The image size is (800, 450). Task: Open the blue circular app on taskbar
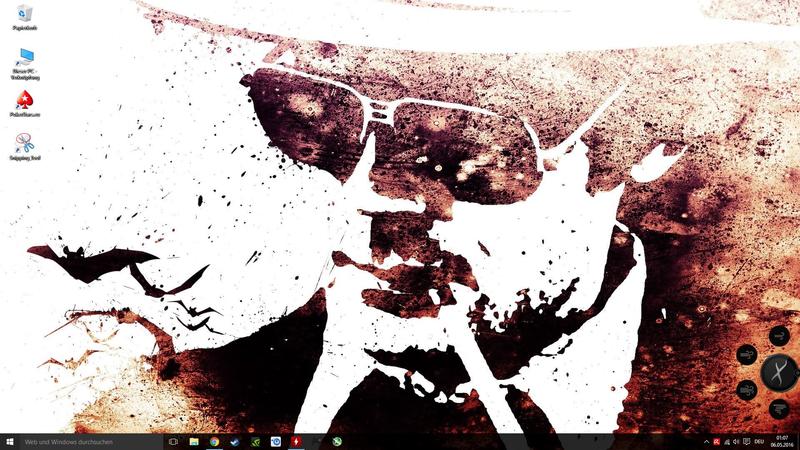pyautogui.click(x=276, y=442)
